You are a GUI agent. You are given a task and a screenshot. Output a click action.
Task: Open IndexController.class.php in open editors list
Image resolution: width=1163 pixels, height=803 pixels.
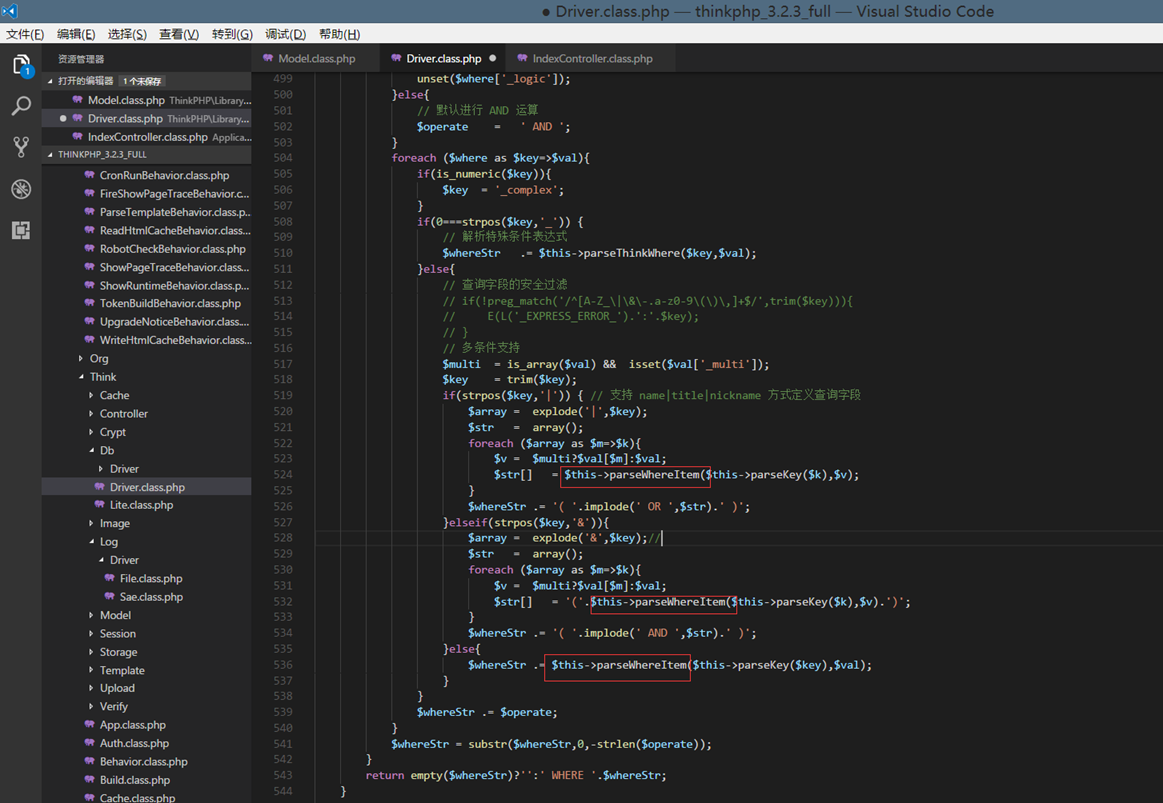pos(147,137)
